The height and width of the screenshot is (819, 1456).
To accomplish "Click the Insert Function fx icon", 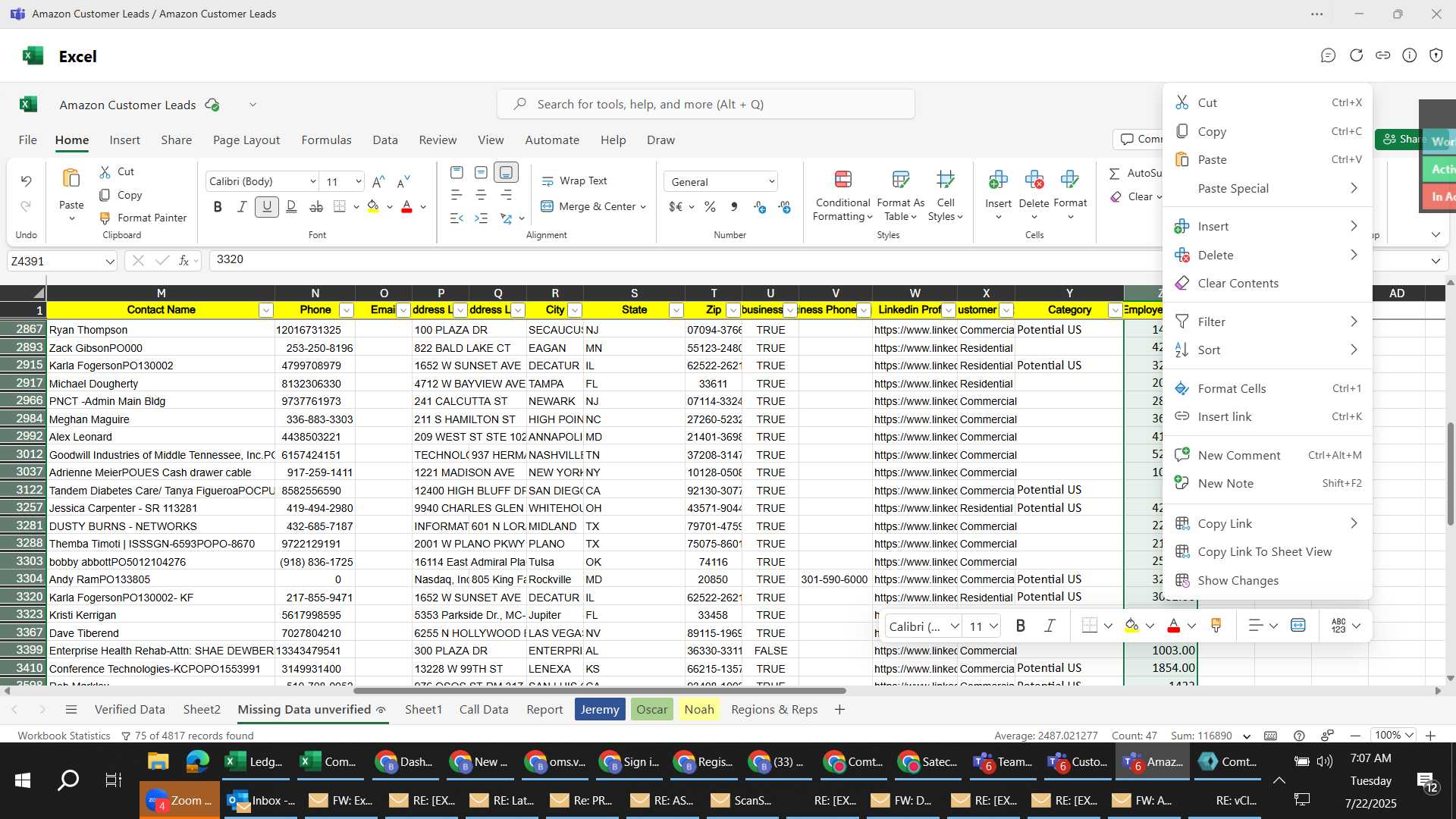I will coord(184,261).
